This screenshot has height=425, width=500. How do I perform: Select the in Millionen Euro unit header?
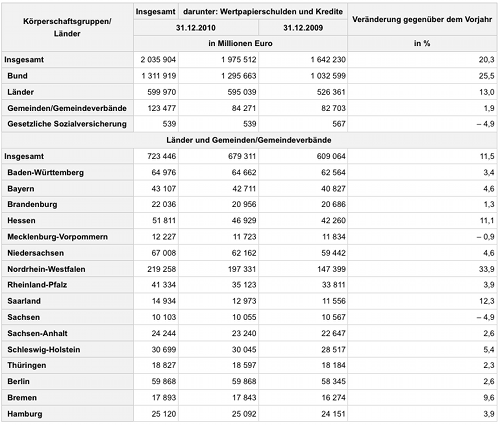[x=240, y=44]
